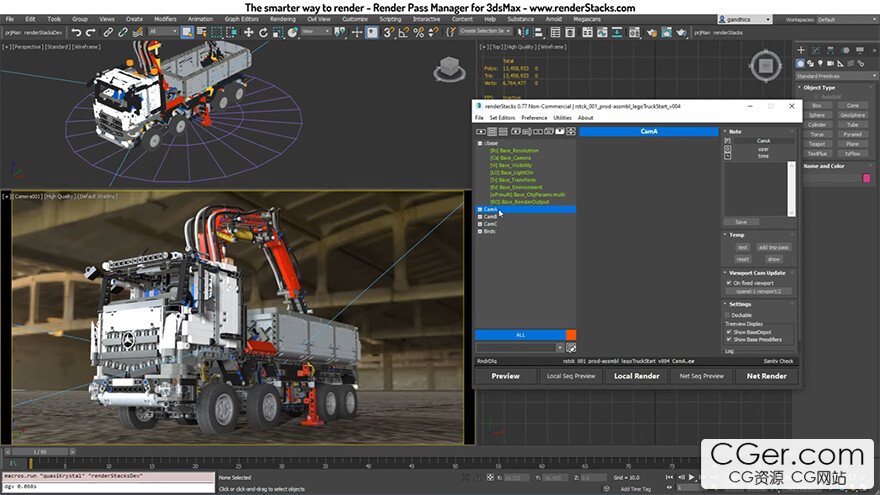This screenshot has width=880, height=495.
Task: Click the pink object color swatch
Action: (x=866, y=178)
